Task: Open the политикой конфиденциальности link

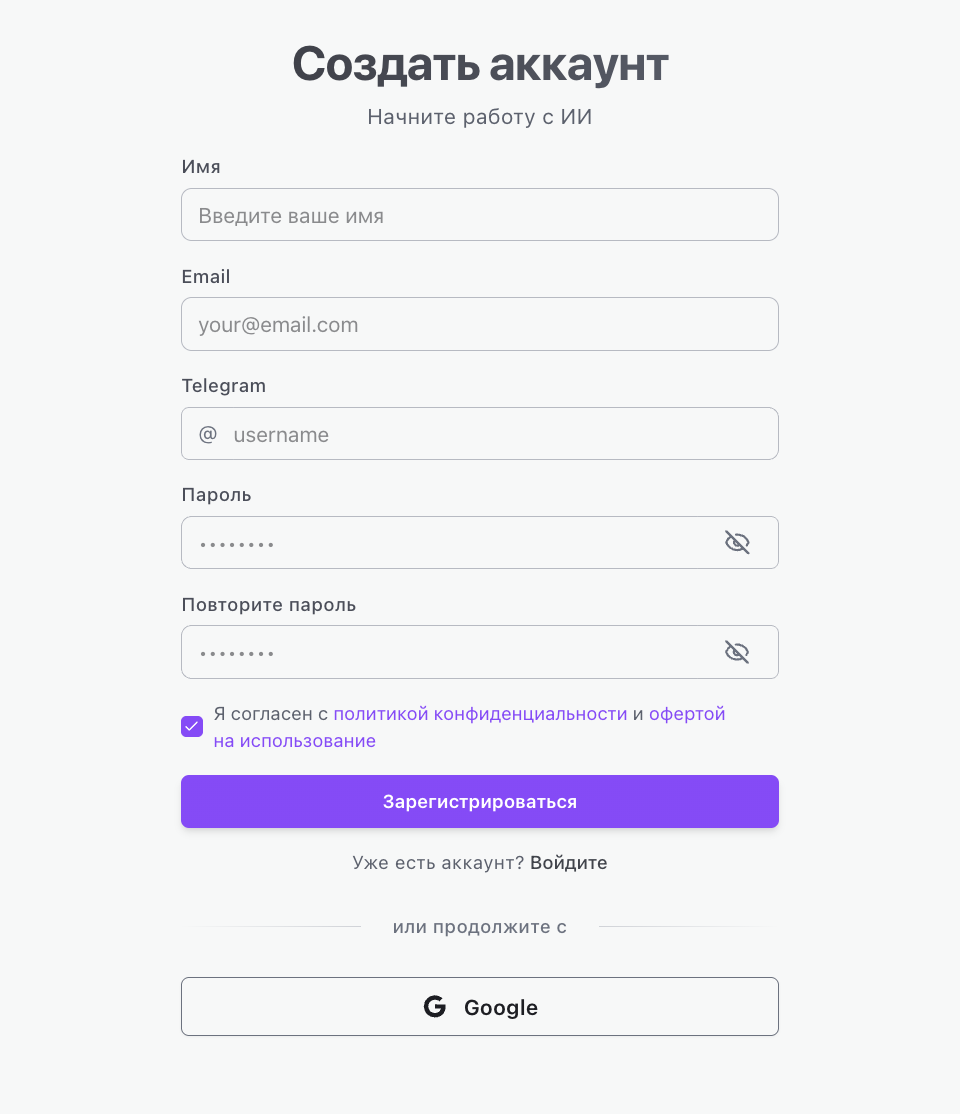Action: point(480,714)
